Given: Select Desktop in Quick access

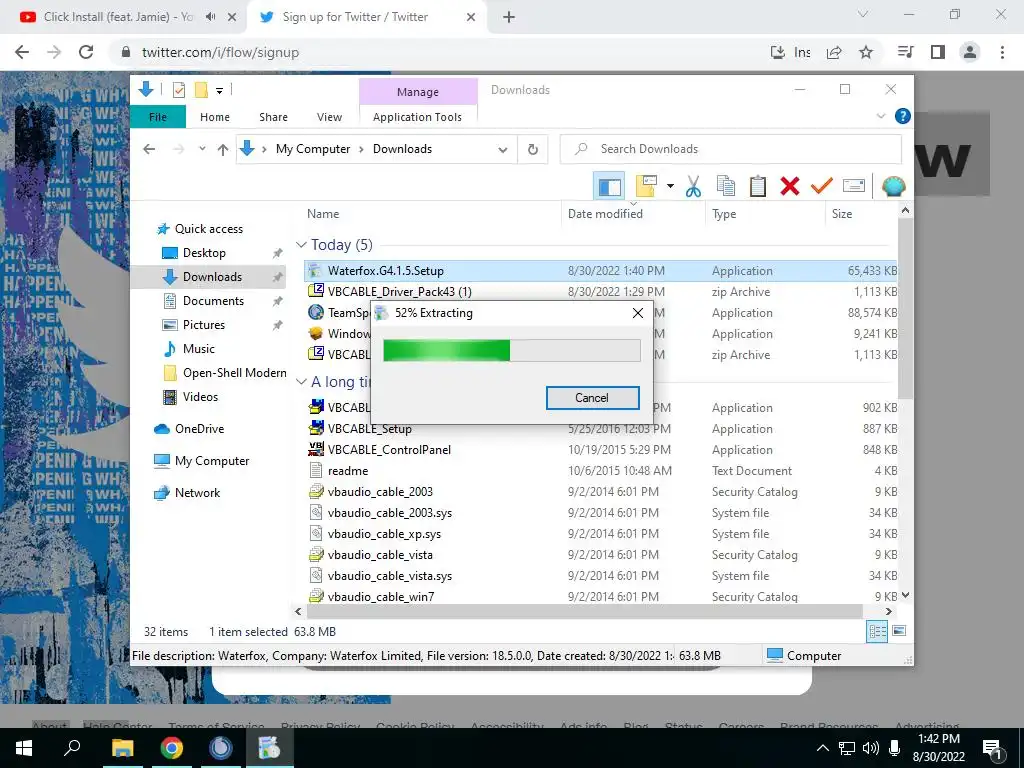Looking at the screenshot, I should (x=204, y=253).
